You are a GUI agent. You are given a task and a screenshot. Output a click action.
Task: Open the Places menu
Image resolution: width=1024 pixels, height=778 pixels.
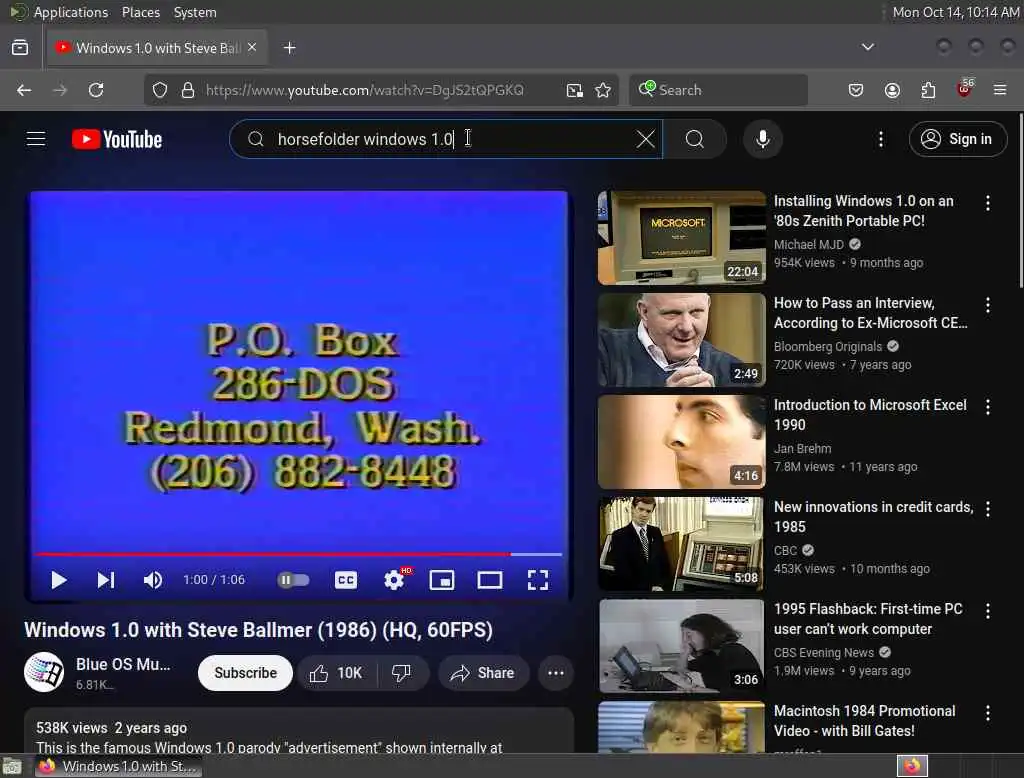click(x=141, y=12)
